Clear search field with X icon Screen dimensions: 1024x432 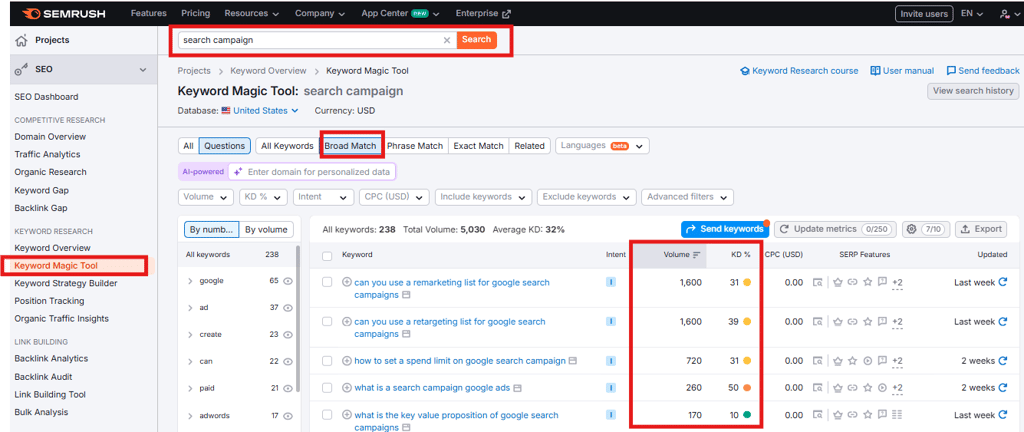coord(447,40)
